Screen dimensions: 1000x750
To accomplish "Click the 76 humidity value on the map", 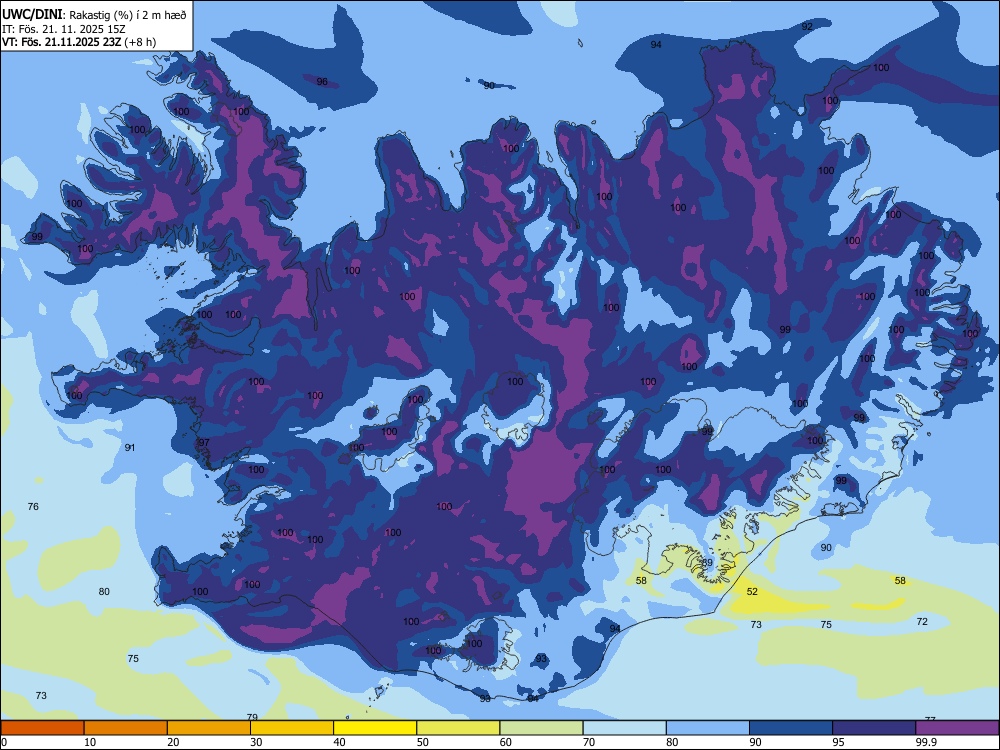I will coord(33,506).
